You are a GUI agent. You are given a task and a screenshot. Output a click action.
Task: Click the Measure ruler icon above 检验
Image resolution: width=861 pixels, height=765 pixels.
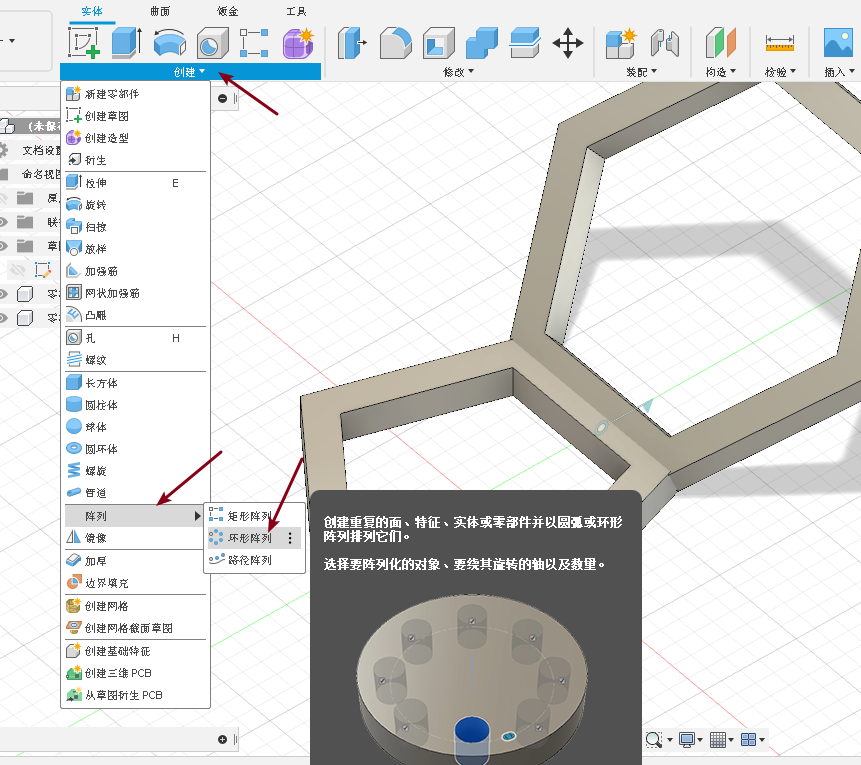[x=780, y=43]
